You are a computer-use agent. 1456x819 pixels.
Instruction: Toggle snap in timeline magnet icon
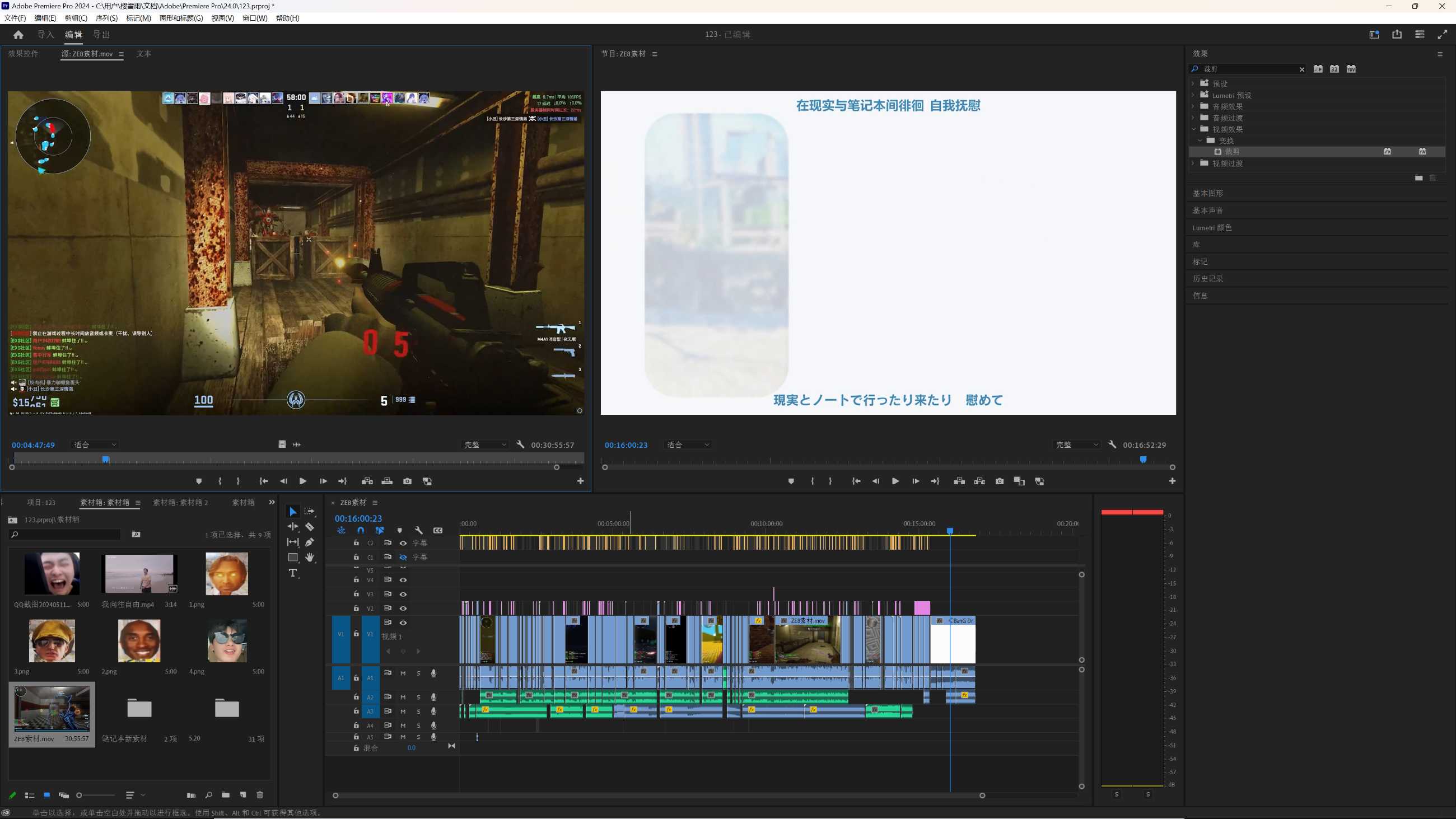coord(361,530)
